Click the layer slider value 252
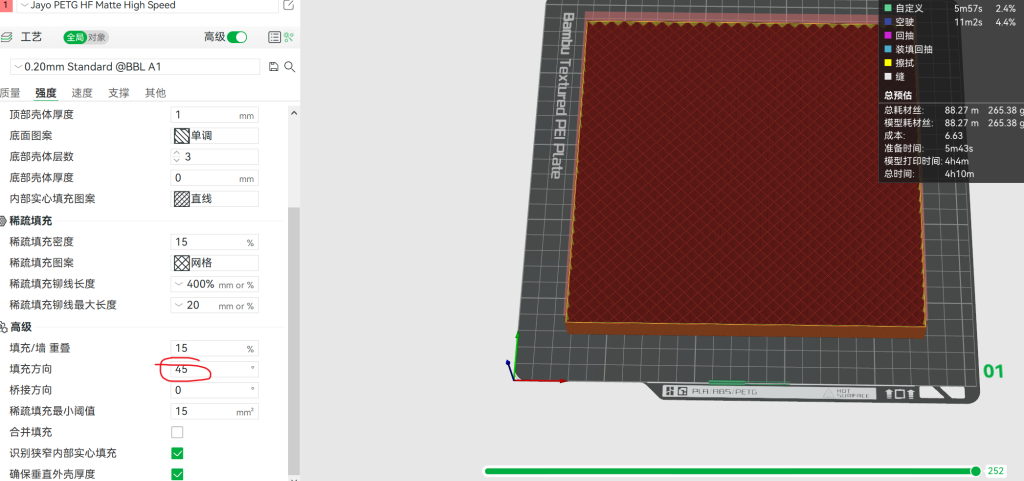Viewport: 1024px width, 481px height. click(x=996, y=471)
